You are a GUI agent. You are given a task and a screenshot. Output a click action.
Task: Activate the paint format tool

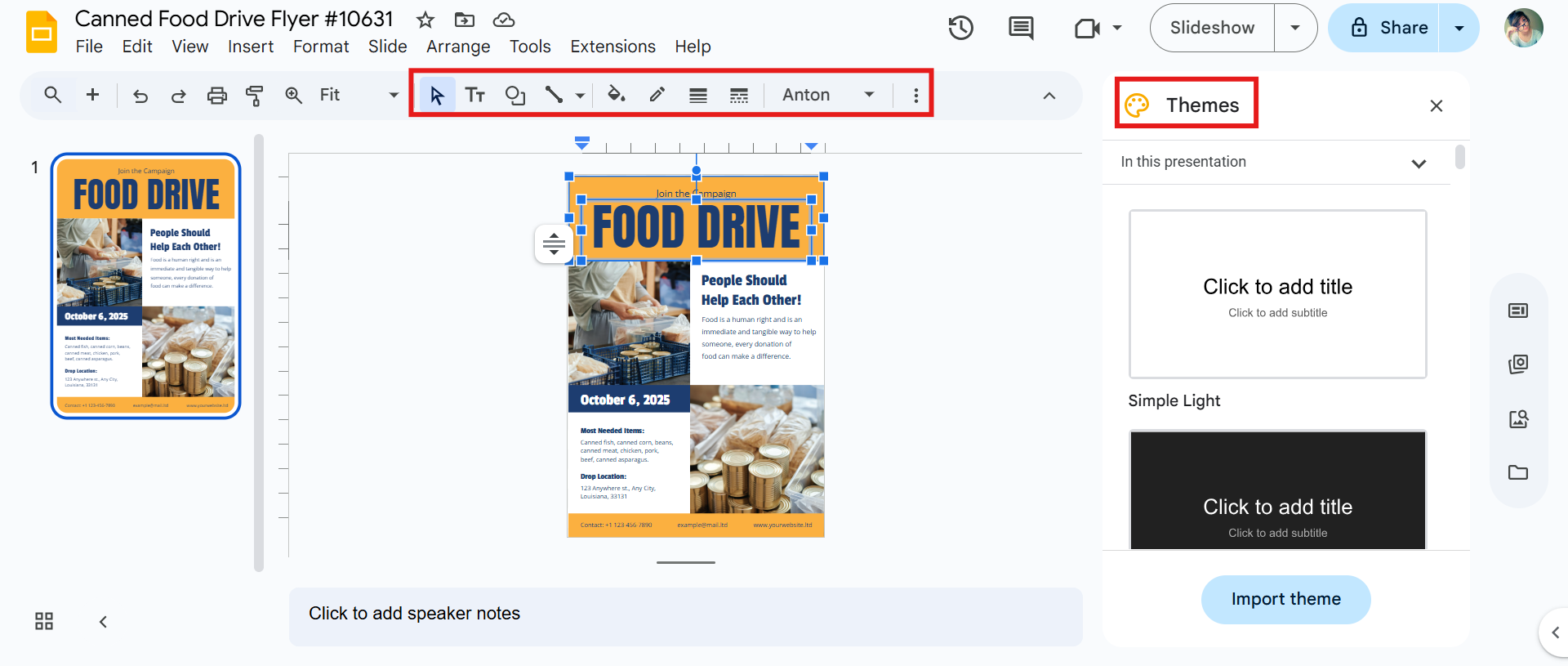(x=255, y=96)
